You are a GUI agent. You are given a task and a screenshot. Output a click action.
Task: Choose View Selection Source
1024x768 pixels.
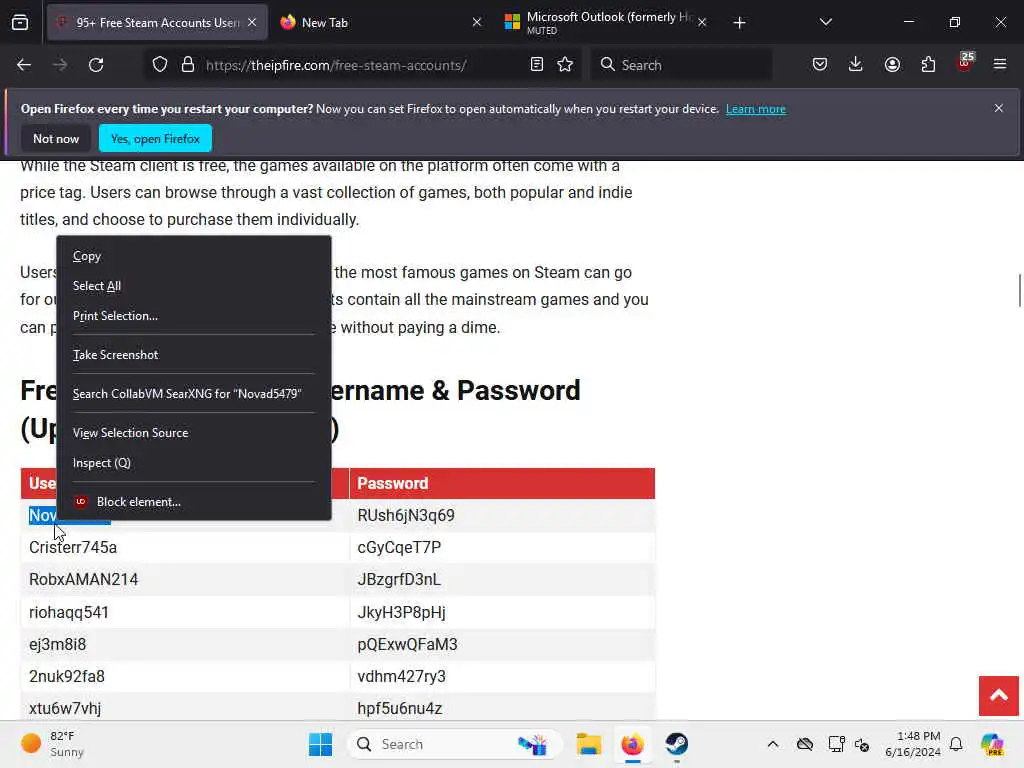193,433
